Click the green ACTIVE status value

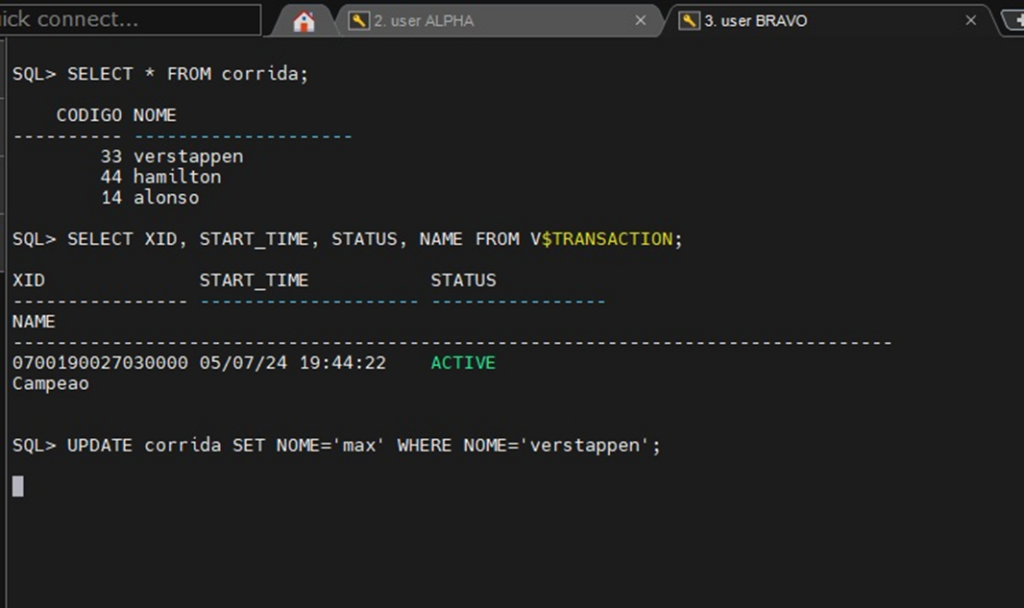click(x=463, y=363)
